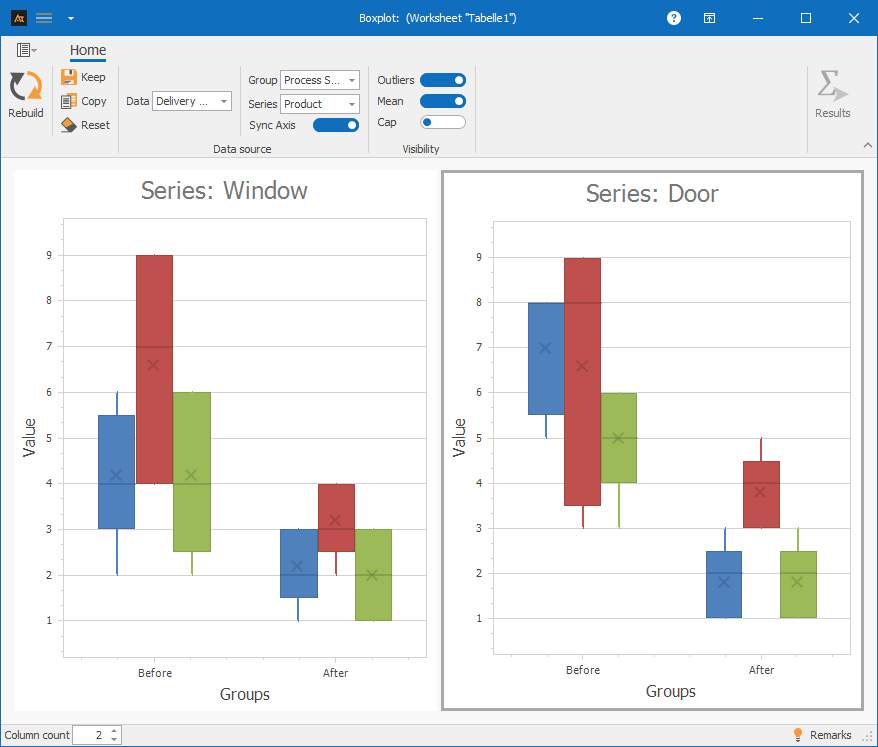Viewport: 878px width, 747px height.
Task: Click the Rebuild icon
Action: (x=26, y=87)
